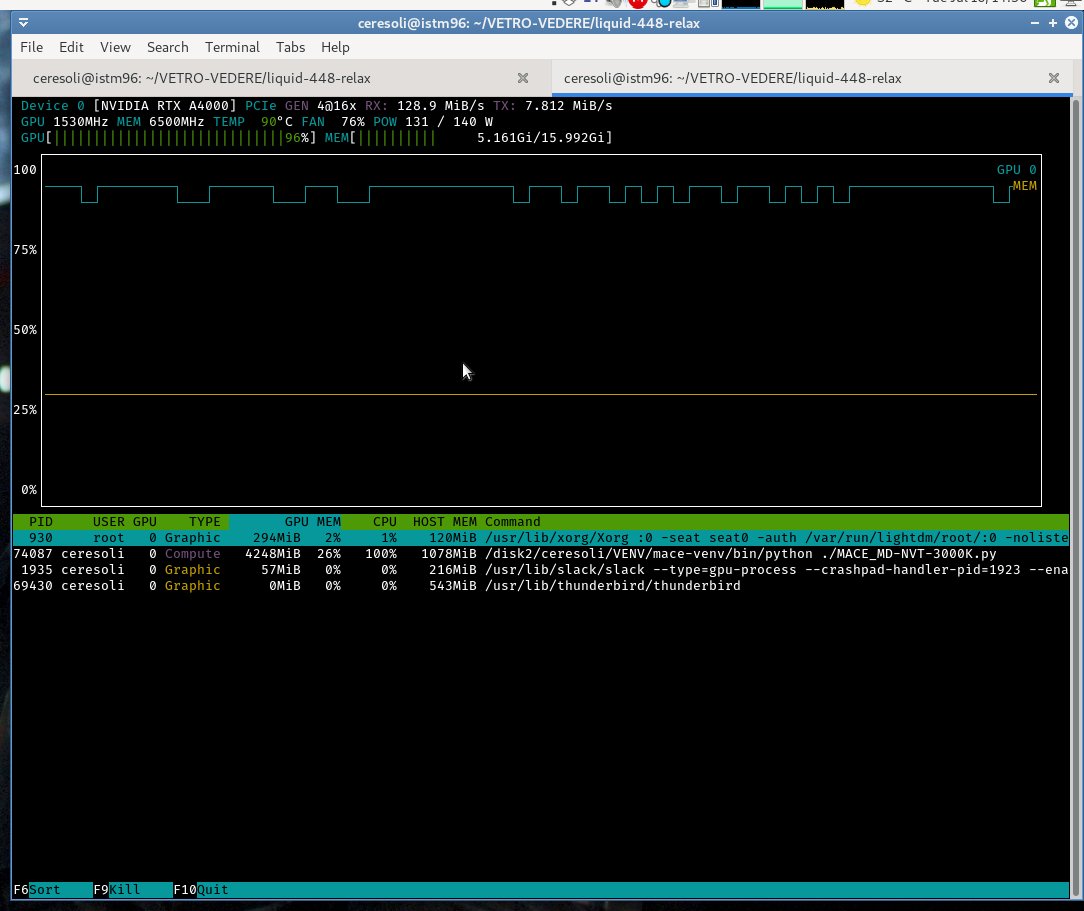
Task: Open the File menu
Action: pos(31,47)
